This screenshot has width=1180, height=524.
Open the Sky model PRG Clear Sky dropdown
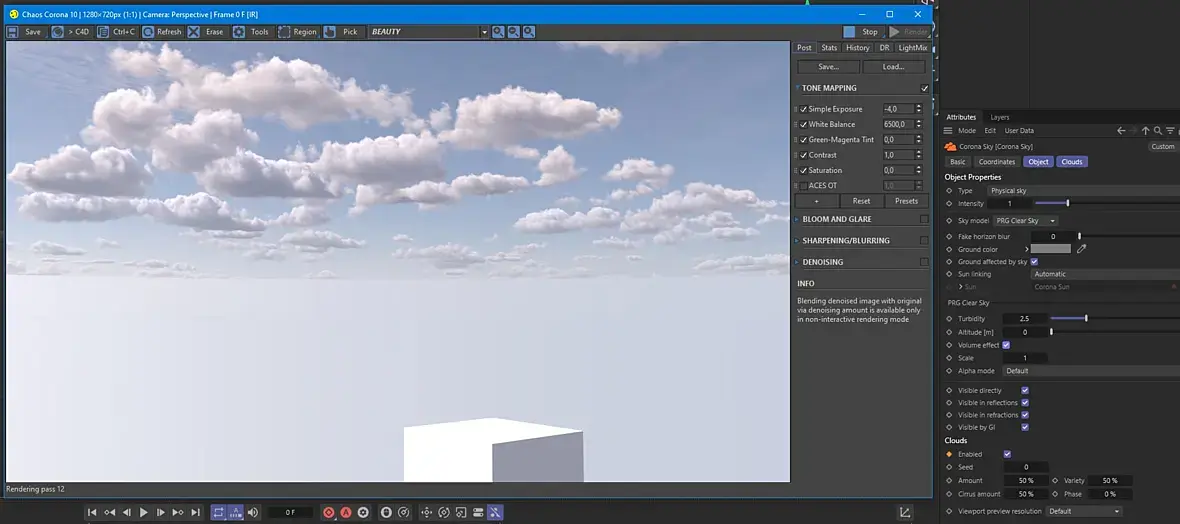[1025, 221]
